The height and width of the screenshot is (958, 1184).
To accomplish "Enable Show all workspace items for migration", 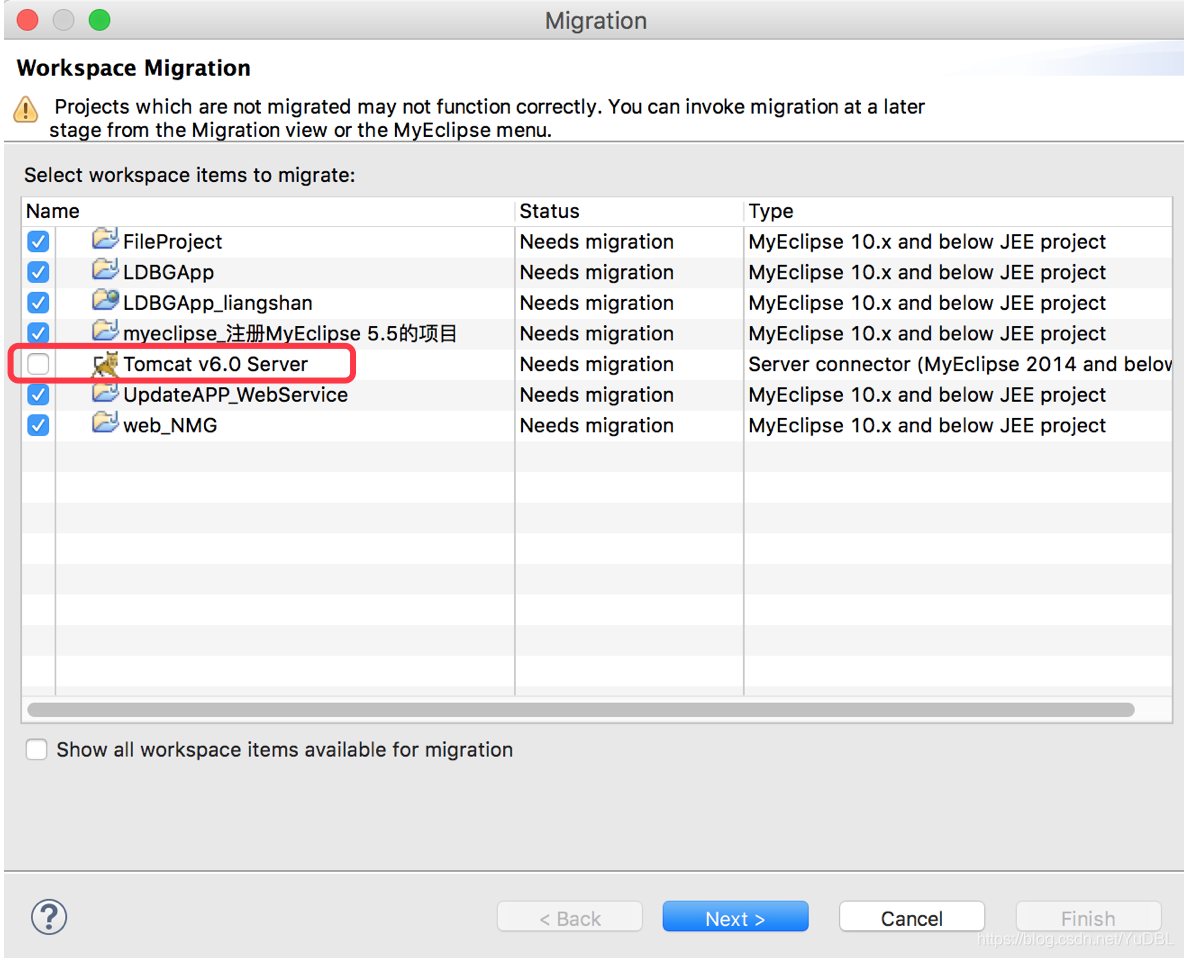I will click(36, 750).
